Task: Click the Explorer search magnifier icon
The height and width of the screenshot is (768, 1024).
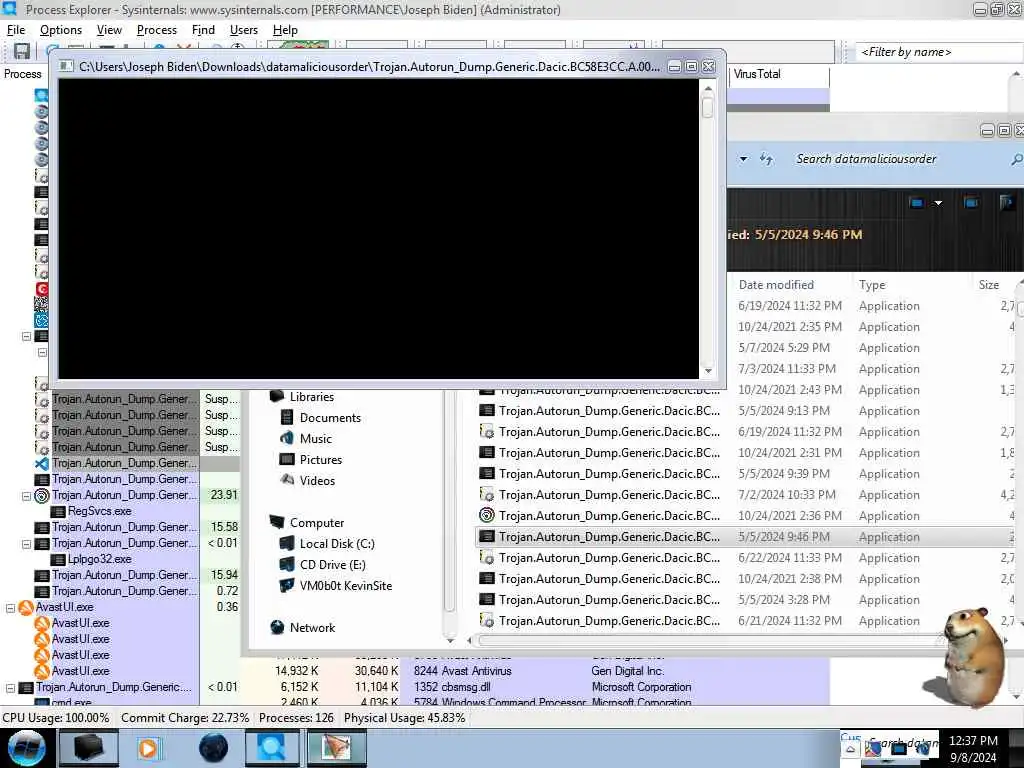Action: pos(1016,159)
